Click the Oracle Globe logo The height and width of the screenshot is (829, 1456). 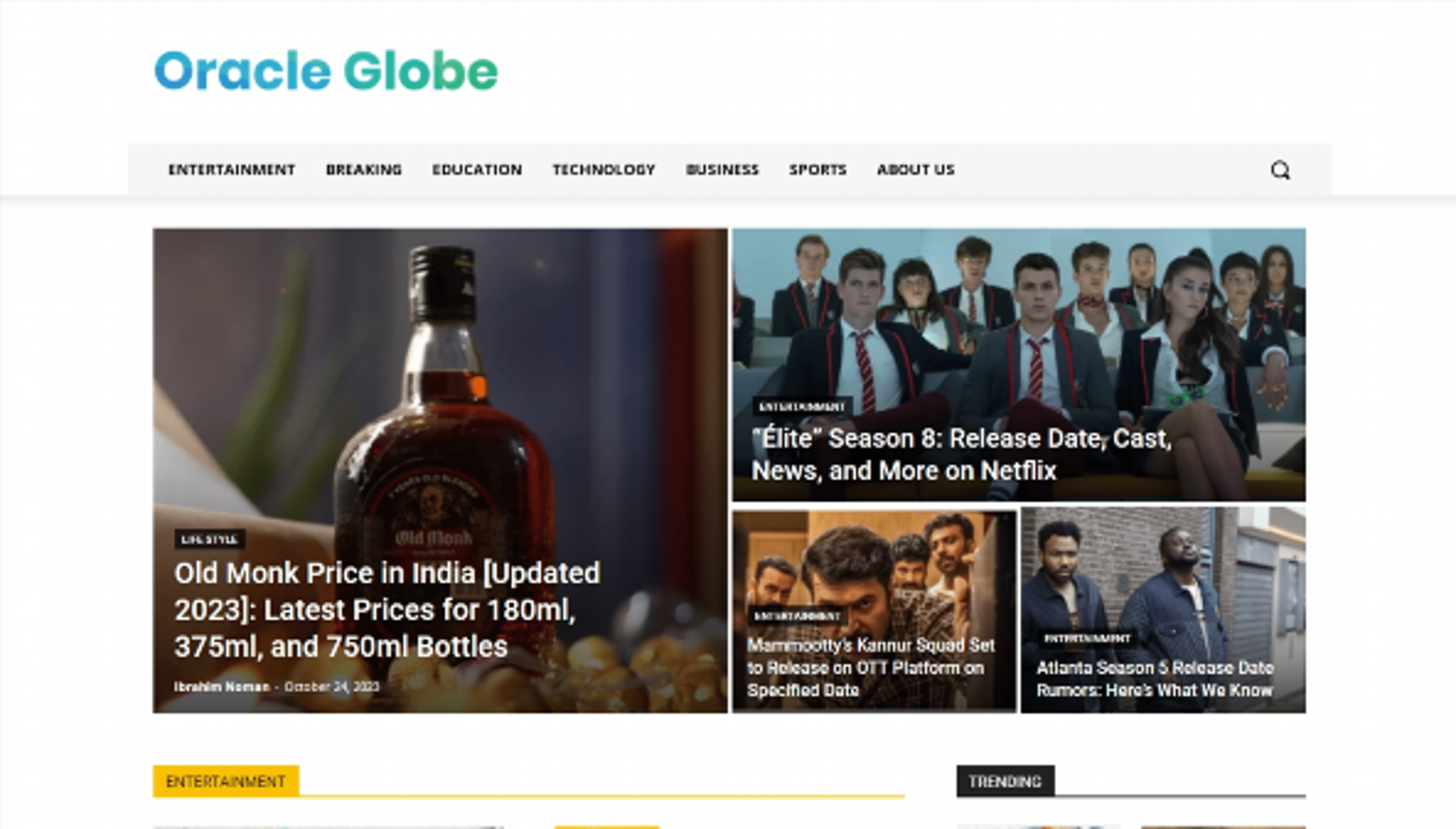(x=326, y=71)
